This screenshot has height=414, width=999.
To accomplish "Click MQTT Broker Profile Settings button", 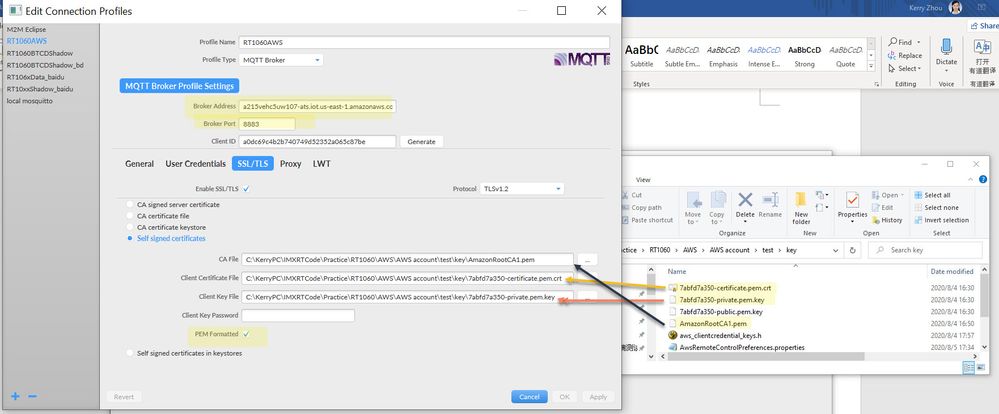I will coord(179,85).
